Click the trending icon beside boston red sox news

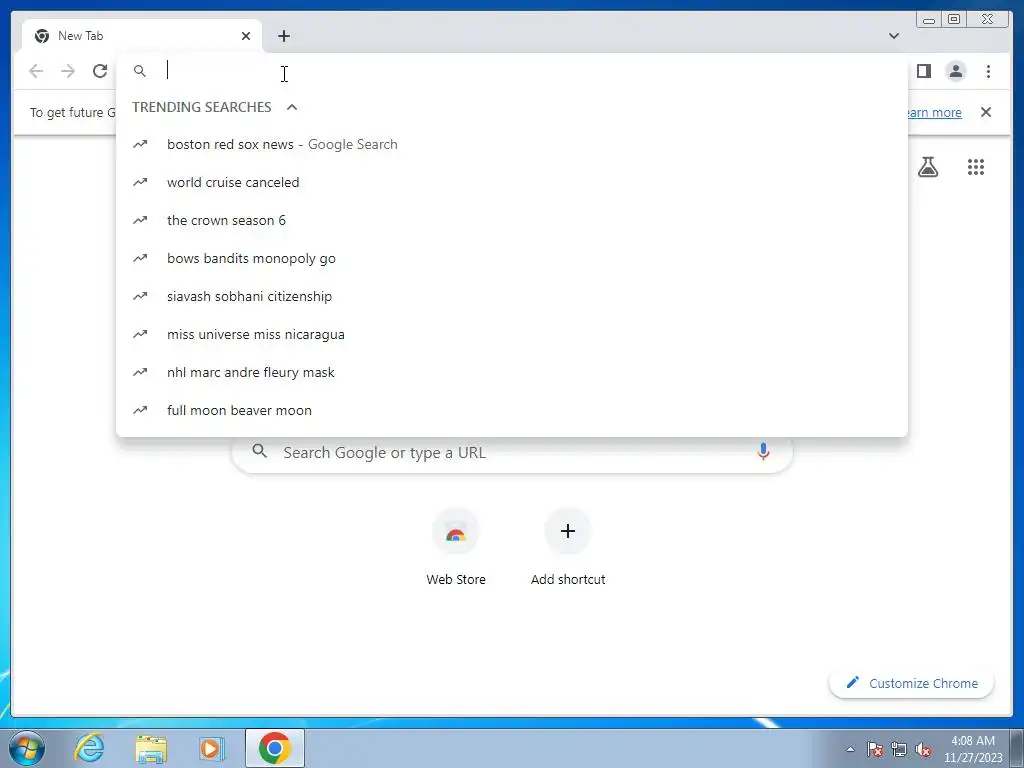140,144
